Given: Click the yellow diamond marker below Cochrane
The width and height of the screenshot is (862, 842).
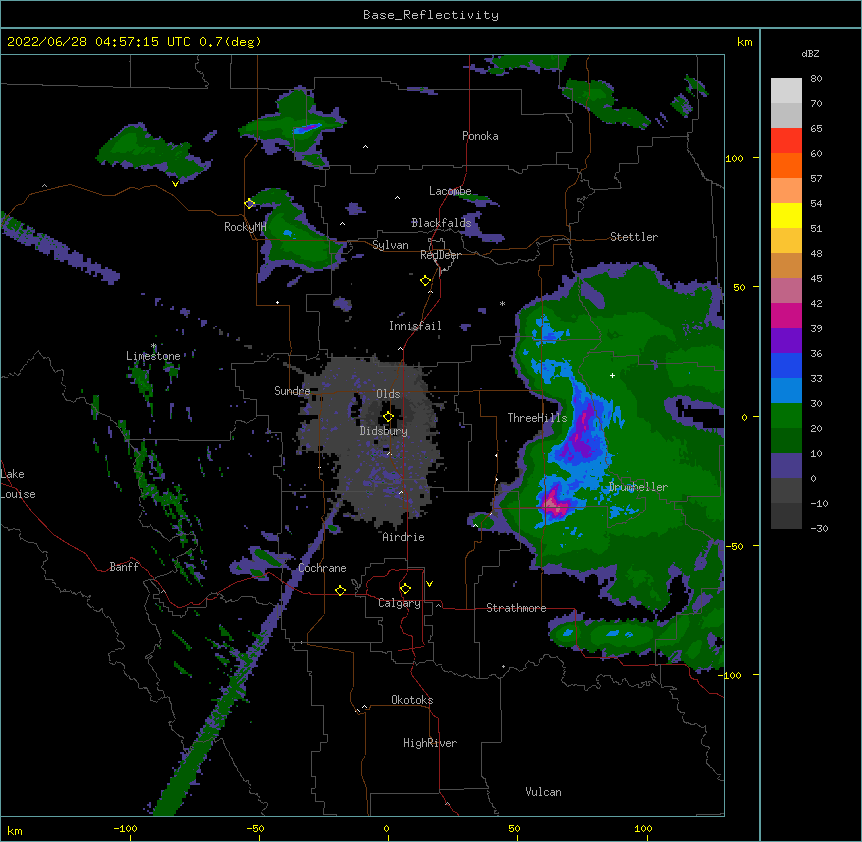Looking at the screenshot, I should tap(340, 590).
